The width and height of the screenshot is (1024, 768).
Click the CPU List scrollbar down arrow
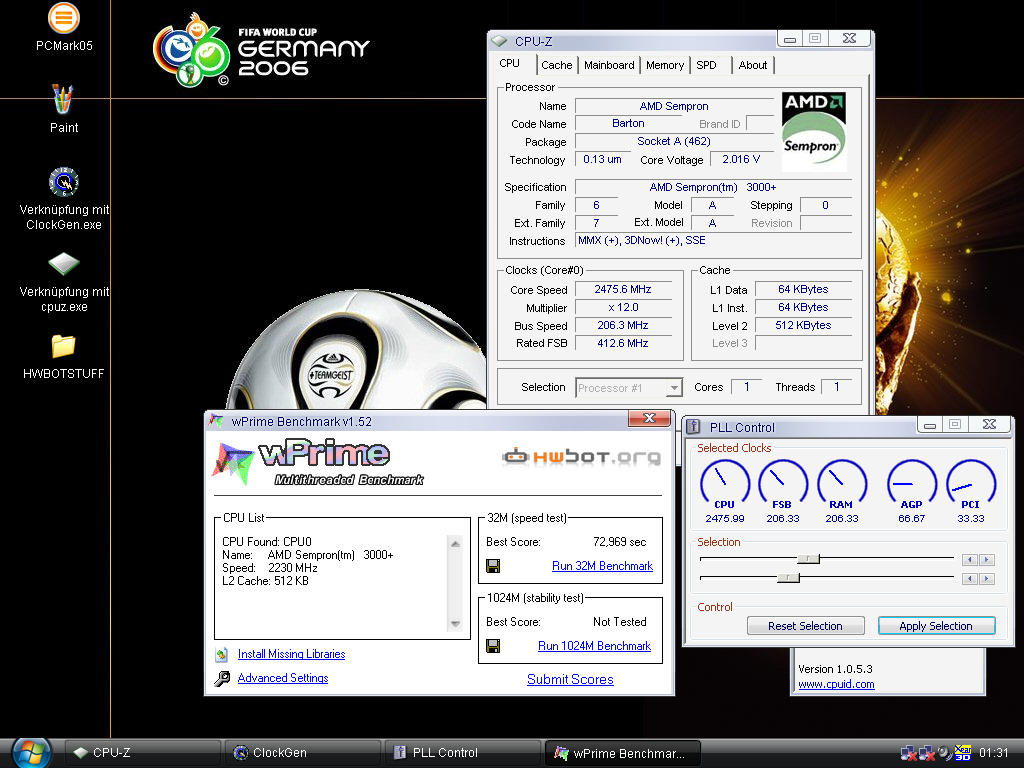(455, 624)
